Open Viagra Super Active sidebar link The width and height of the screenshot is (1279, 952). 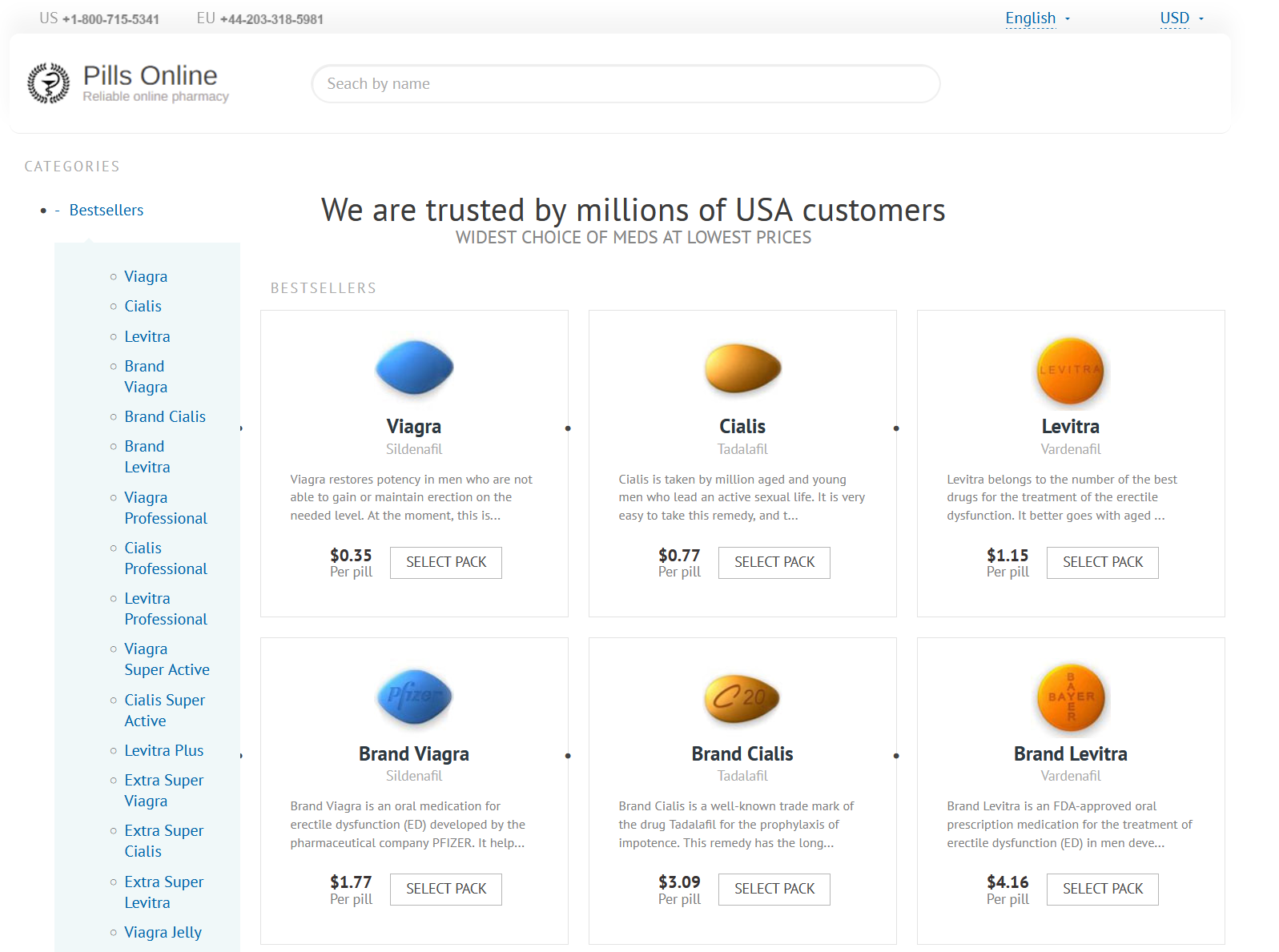pyautogui.click(x=167, y=659)
